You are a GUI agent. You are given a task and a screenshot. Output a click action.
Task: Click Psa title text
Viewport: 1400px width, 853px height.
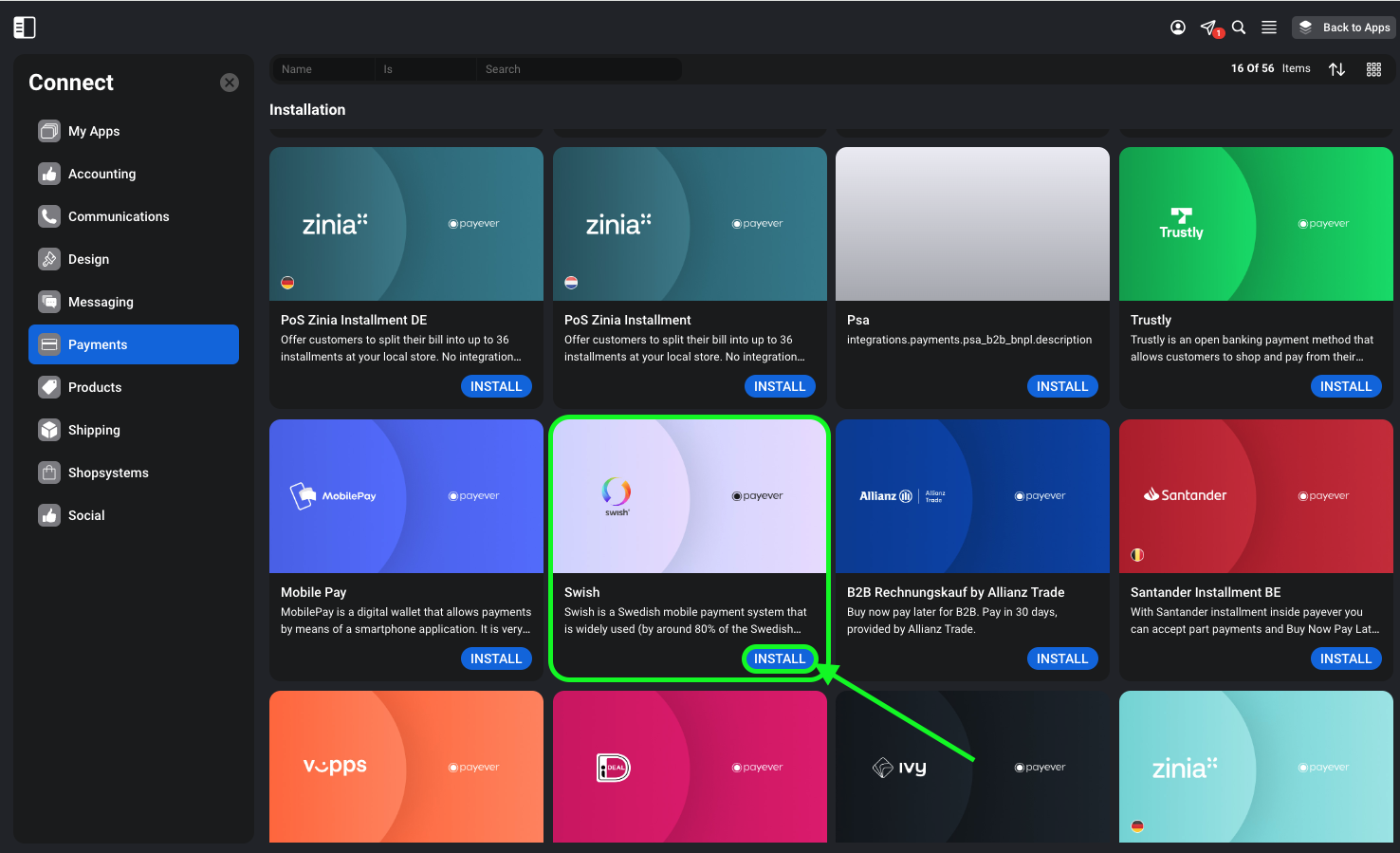pyautogui.click(x=858, y=320)
